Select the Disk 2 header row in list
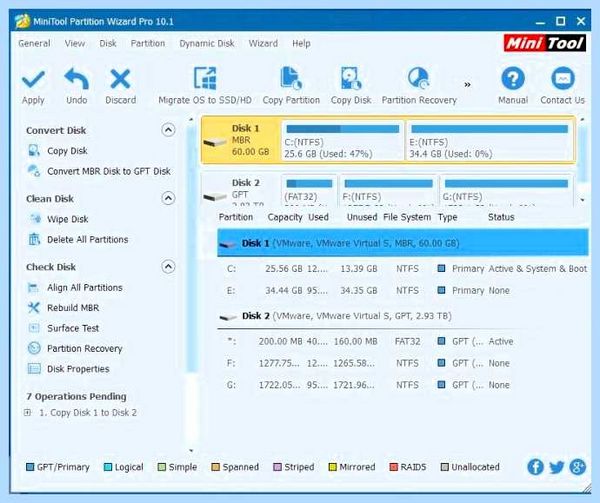 click(403, 316)
